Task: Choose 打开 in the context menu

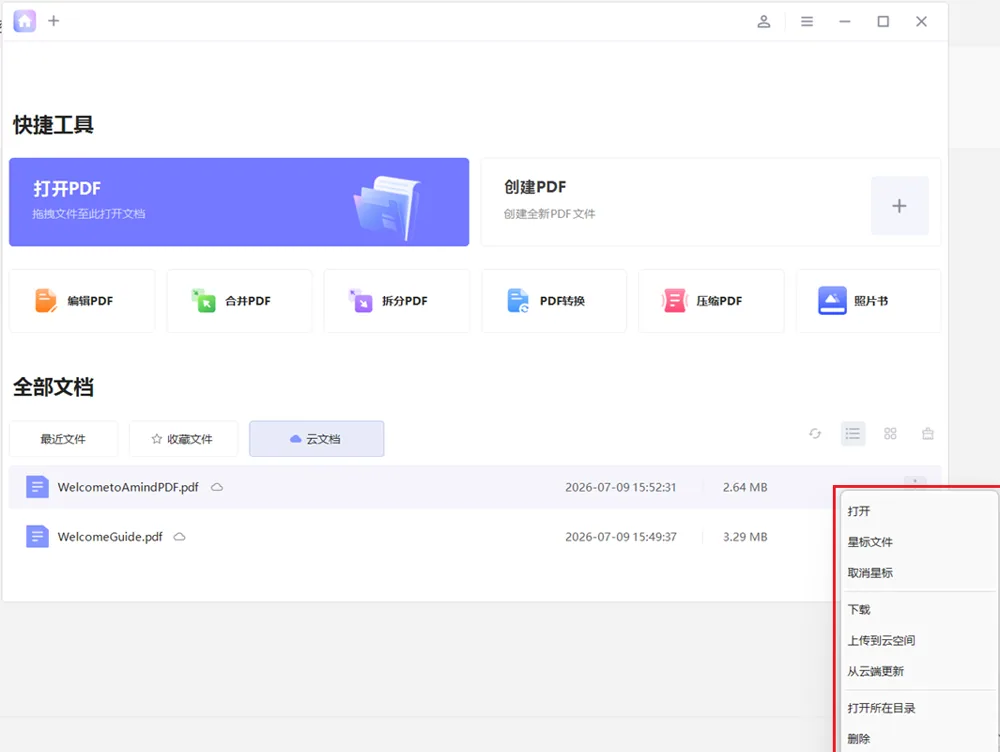Action: coord(918,511)
